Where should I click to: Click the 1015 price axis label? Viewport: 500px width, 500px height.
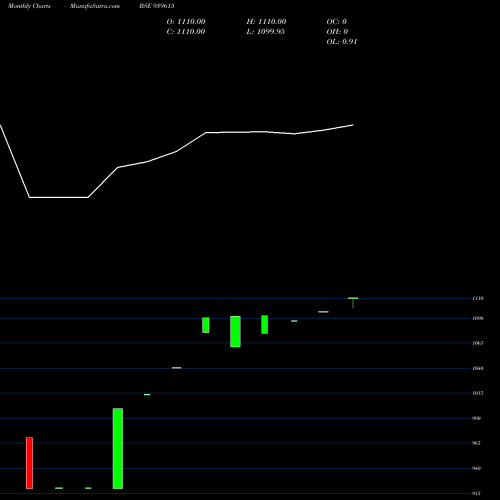pyautogui.click(x=478, y=393)
